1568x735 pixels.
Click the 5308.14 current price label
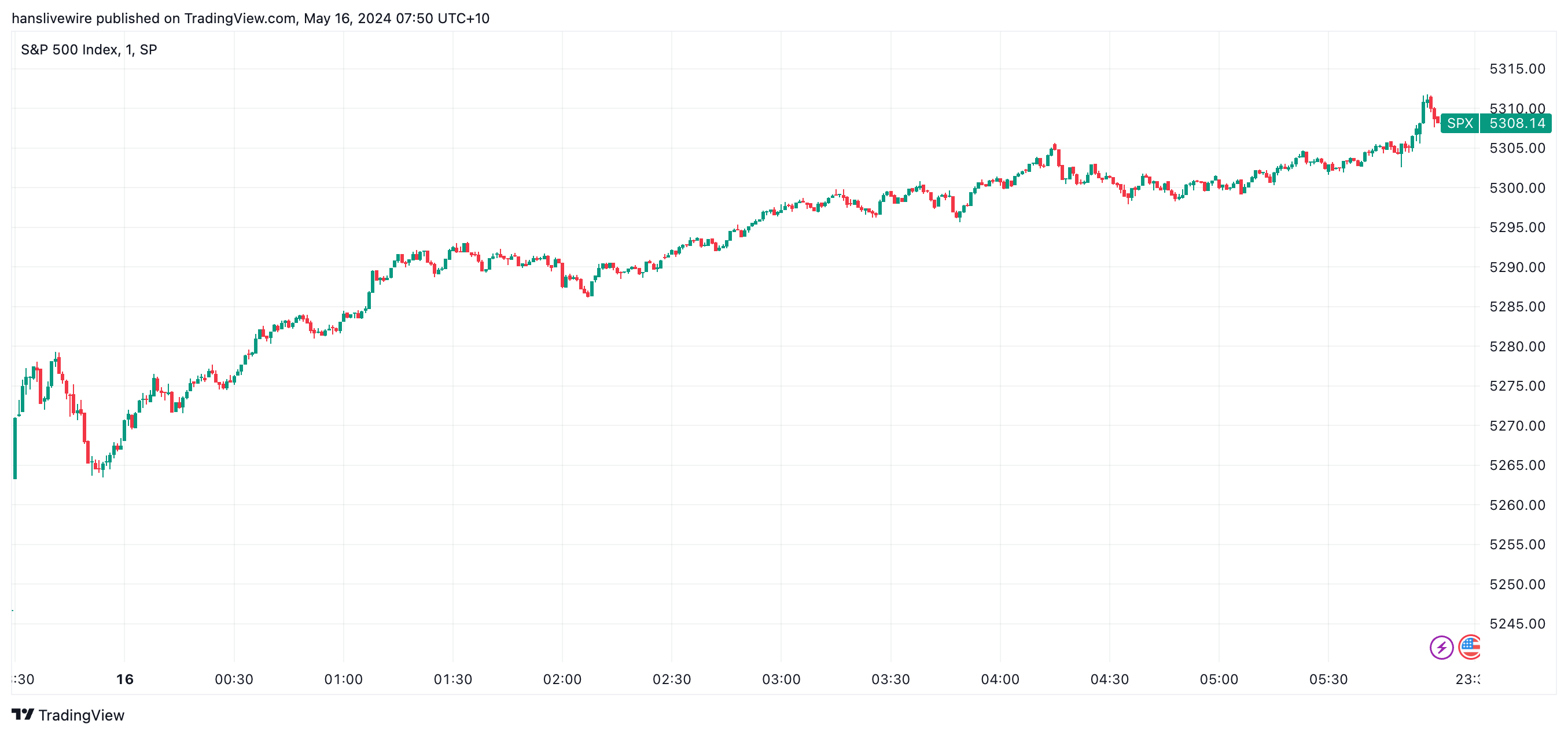click(x=1517, y=123)
